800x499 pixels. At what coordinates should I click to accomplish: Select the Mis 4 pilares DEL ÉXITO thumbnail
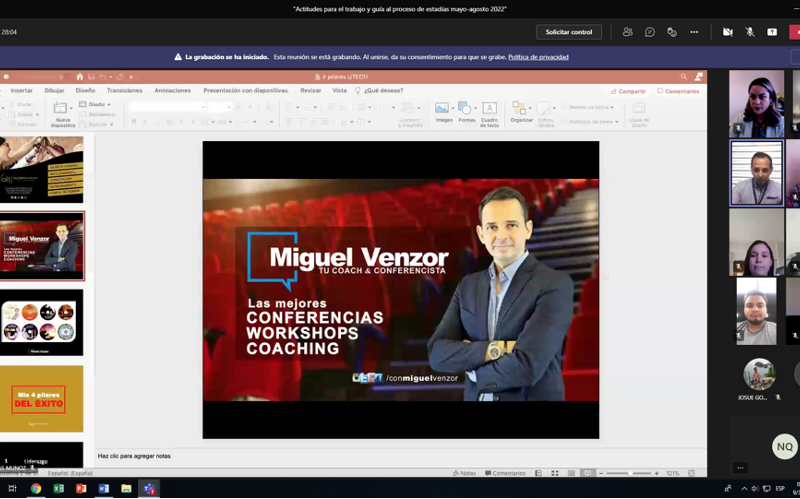coord(42,398)
